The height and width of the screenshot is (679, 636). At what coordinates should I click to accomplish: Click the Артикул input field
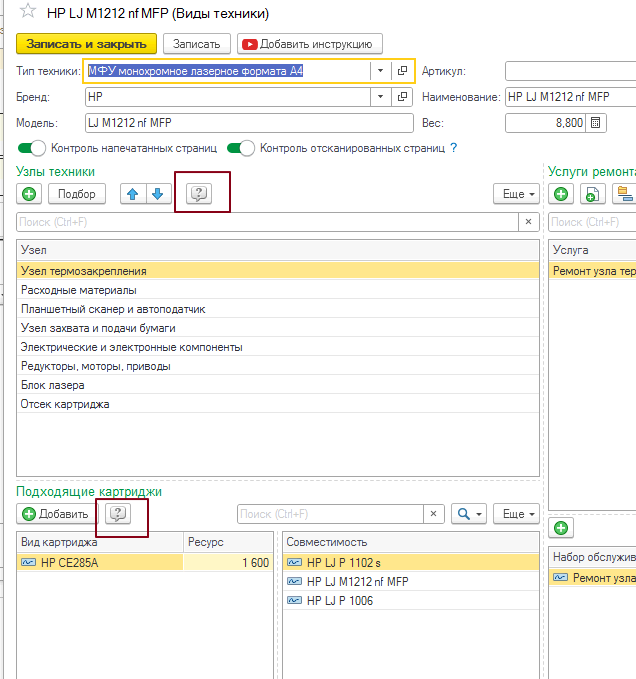tap(570, 71)
